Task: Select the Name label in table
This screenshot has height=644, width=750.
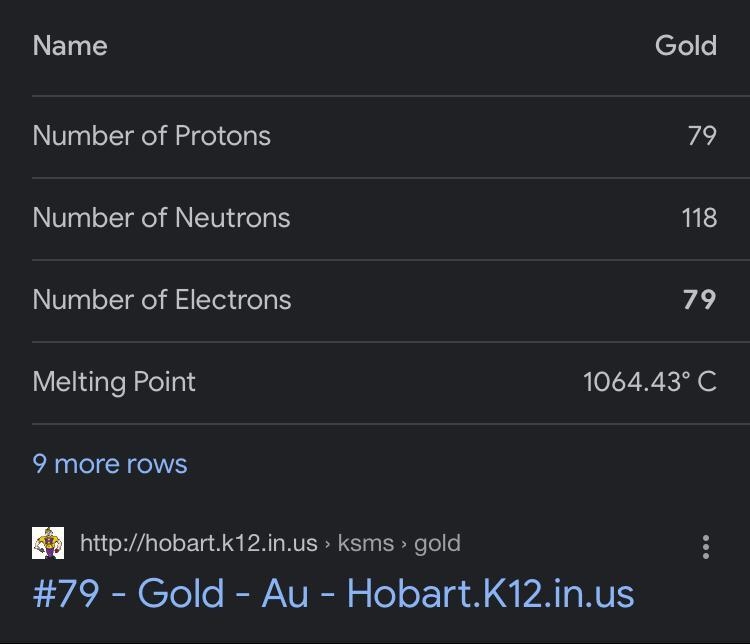Action: 70,46
